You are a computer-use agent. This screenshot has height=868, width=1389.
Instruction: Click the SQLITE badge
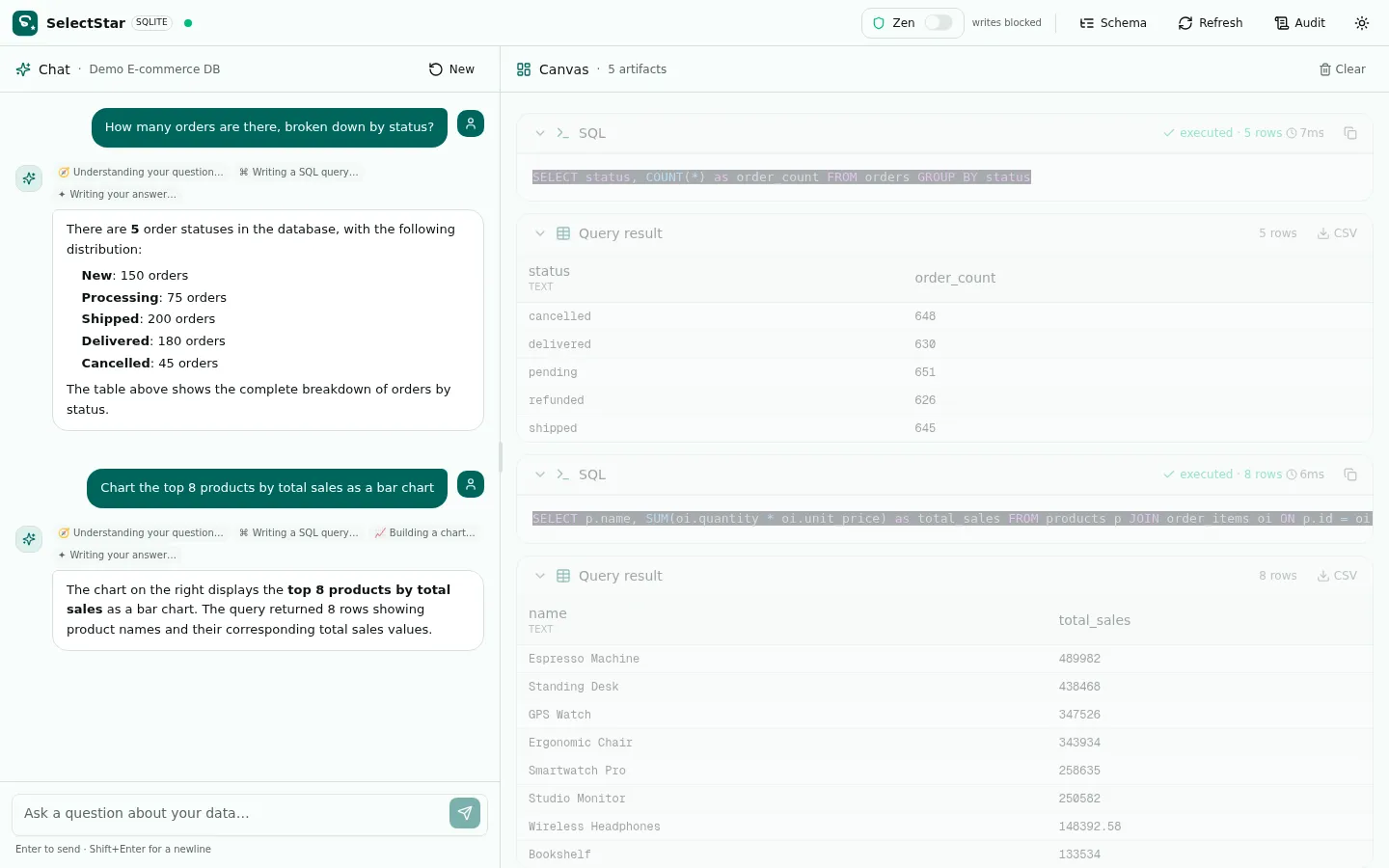click(x=151, y=22)
